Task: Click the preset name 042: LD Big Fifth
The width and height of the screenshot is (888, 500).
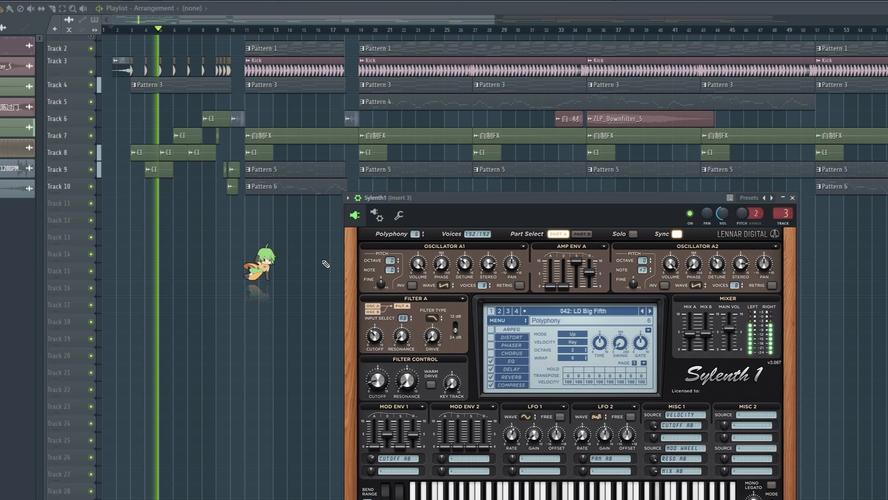Action: (x=582, y=311)
